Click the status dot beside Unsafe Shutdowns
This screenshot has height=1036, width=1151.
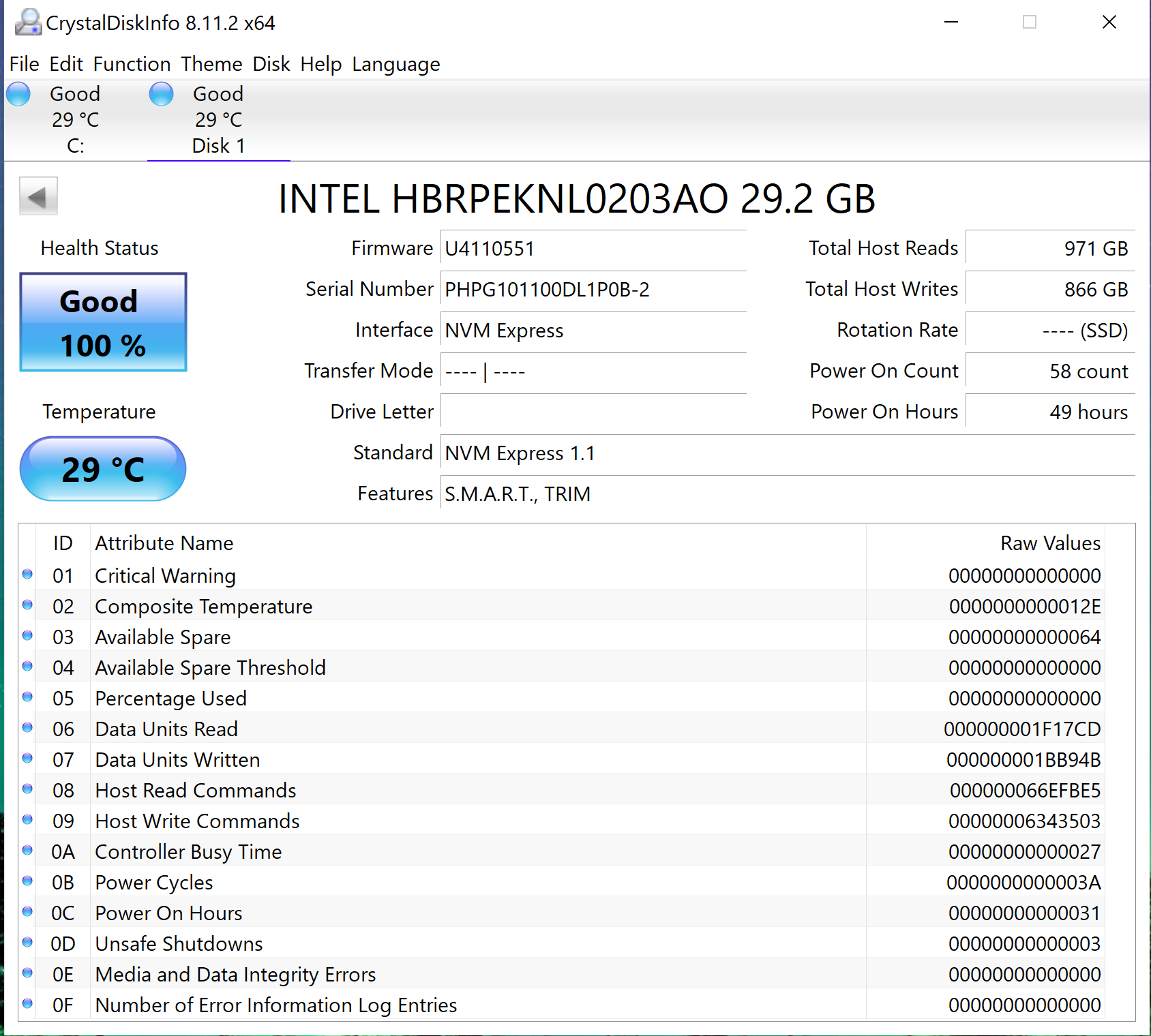tap(27, 943)
